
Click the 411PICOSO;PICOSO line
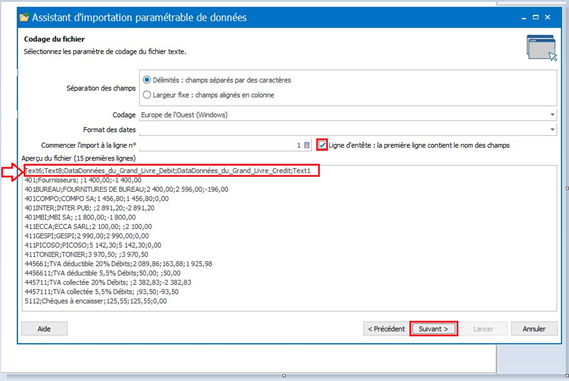point(93,245)
